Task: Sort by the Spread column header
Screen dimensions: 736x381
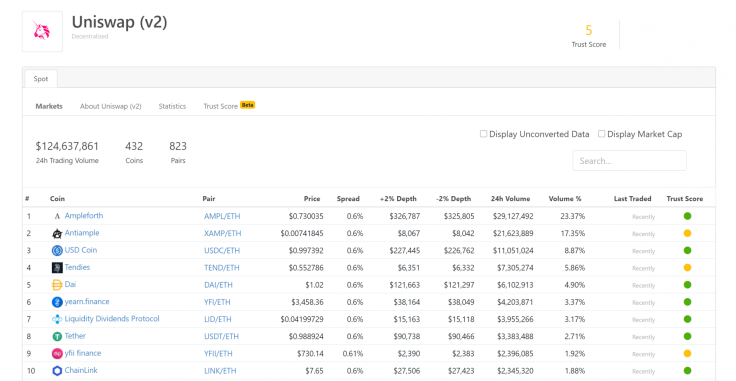Action: 348,199
